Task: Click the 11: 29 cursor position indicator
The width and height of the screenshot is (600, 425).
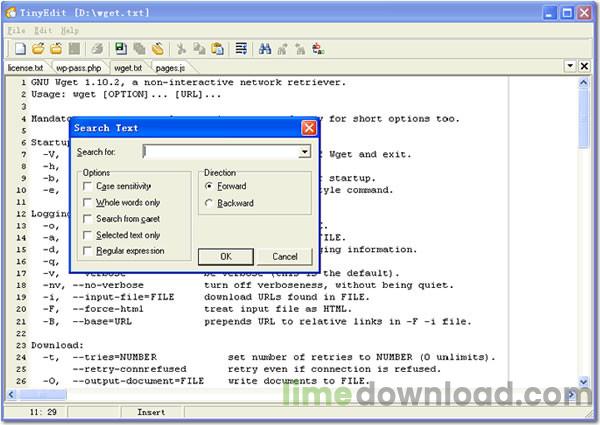Action: pyautogui.click(x=43, y=412)
